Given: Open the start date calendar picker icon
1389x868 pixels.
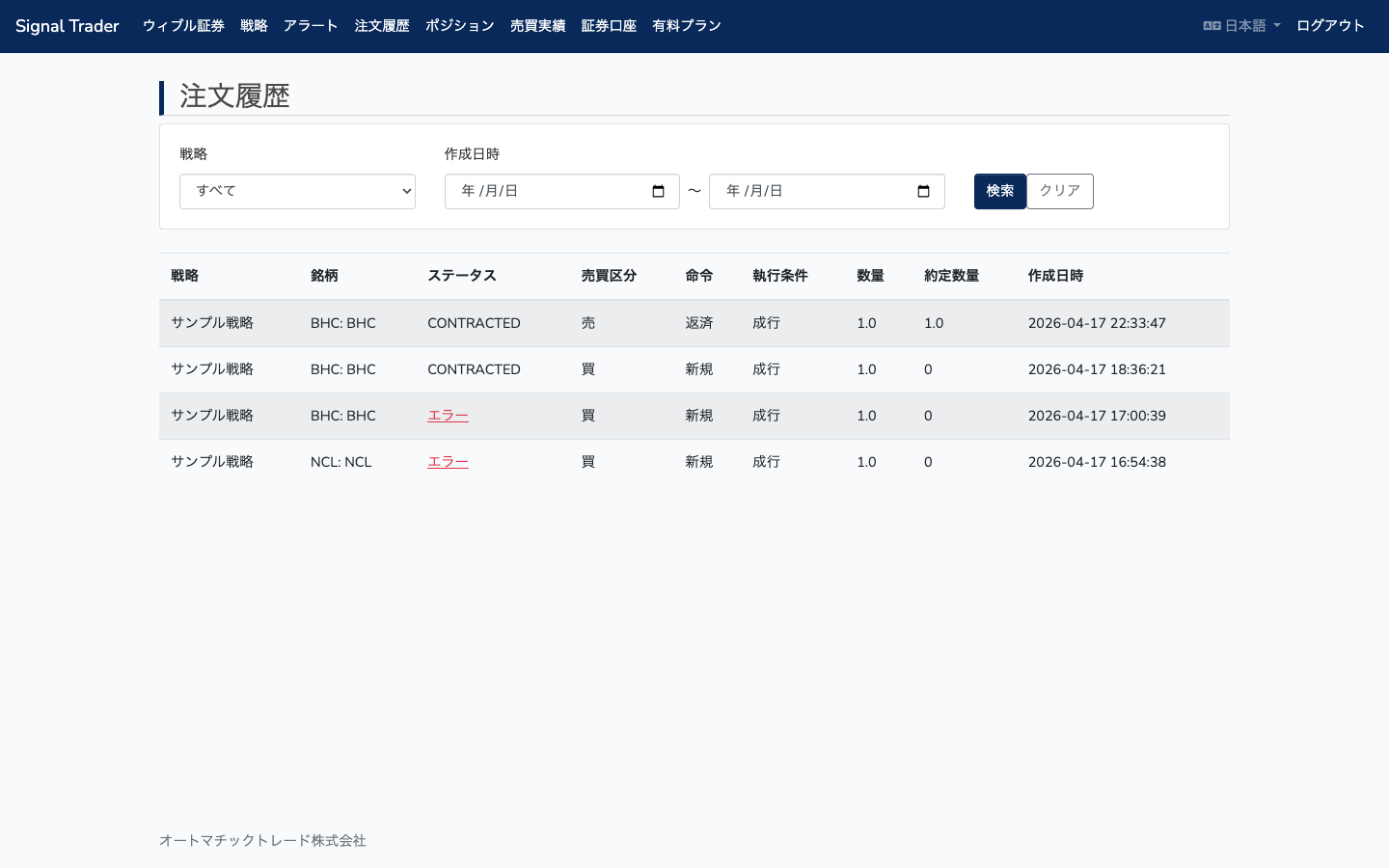Looking at the screenshot, I should (x=659, y=191).
